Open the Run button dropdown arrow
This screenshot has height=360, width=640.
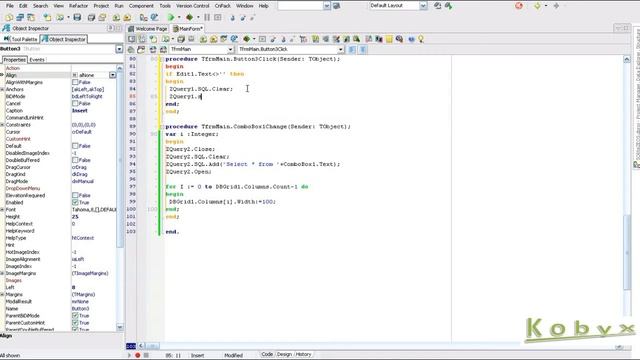coord(179,17)
